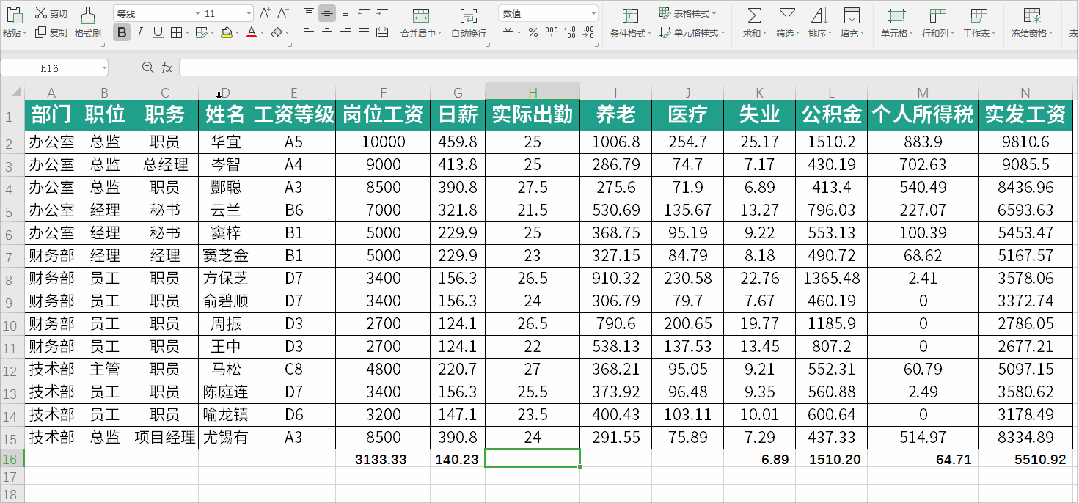Select cell with value 9810.6

(x=1025, y=142)
